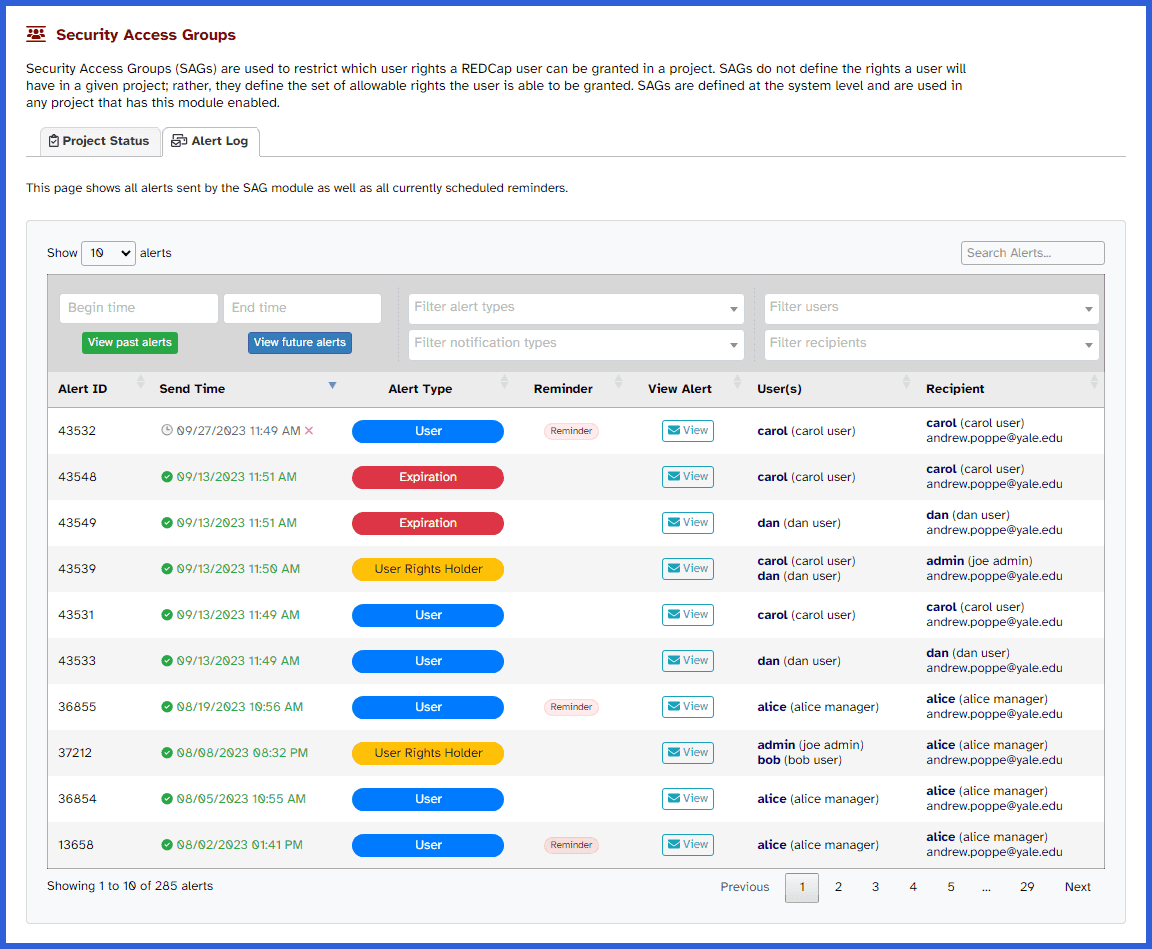This screenshot has height=949, width=1152.
Task: Click the View future alerts button
Action: 300,342
